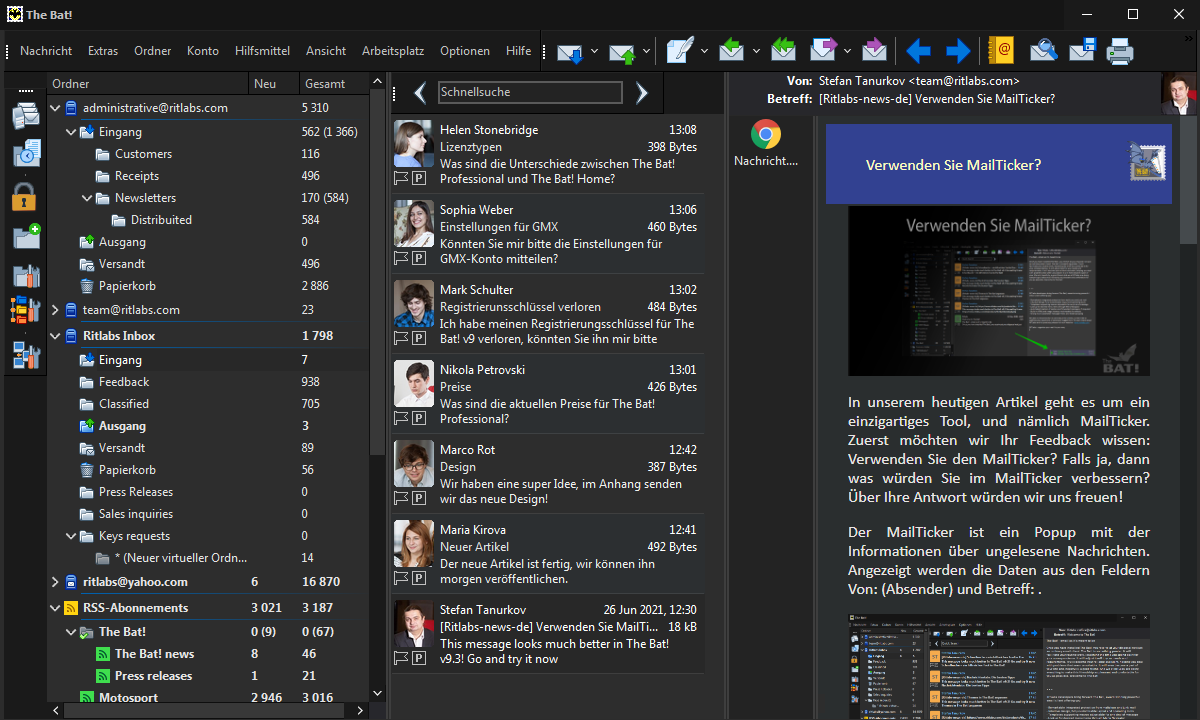
Task: Click the Send queued mail toolbar icon
Action: coord(622,51)
